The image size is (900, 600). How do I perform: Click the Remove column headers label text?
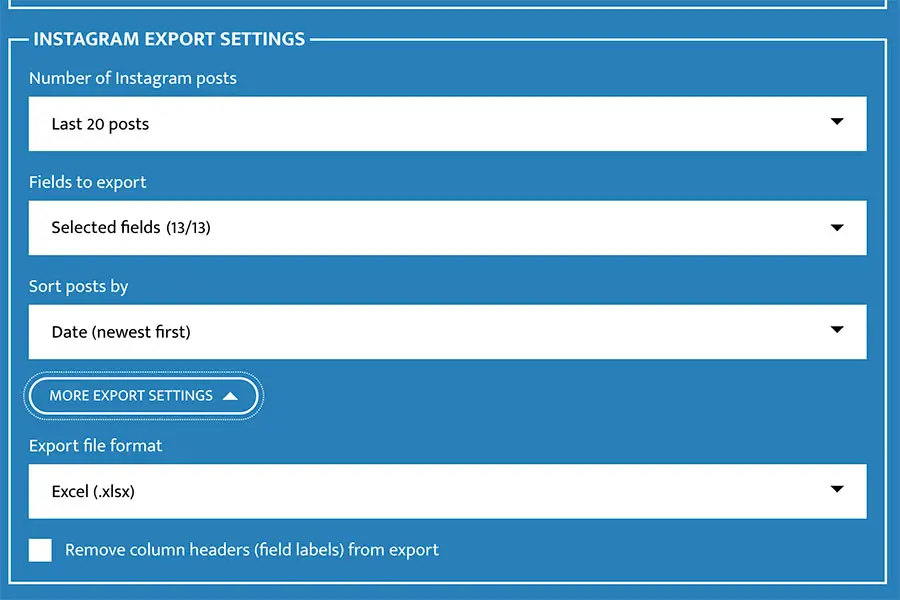coord(251,550)
